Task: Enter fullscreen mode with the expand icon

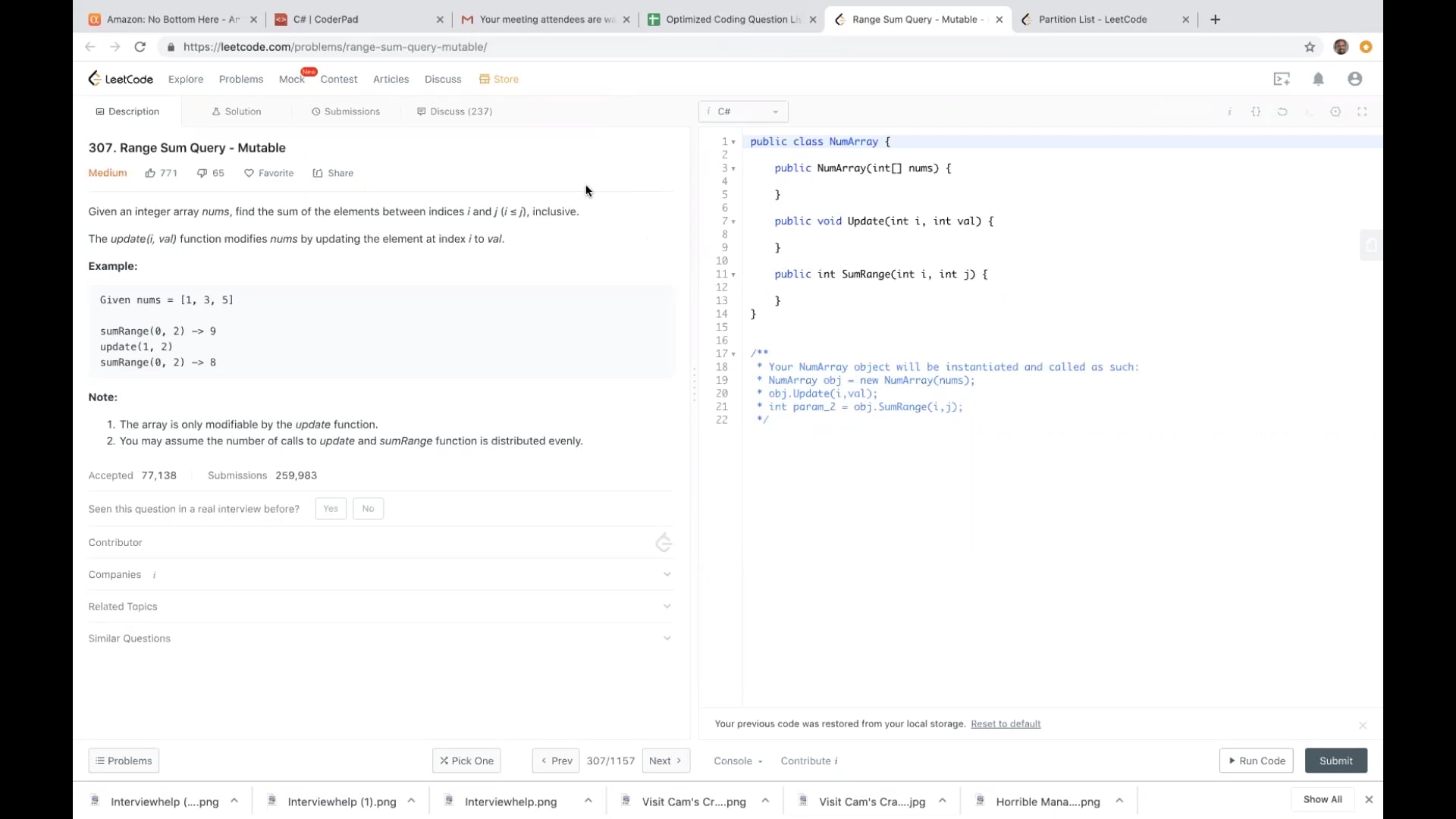Action: pos(1362,111)
